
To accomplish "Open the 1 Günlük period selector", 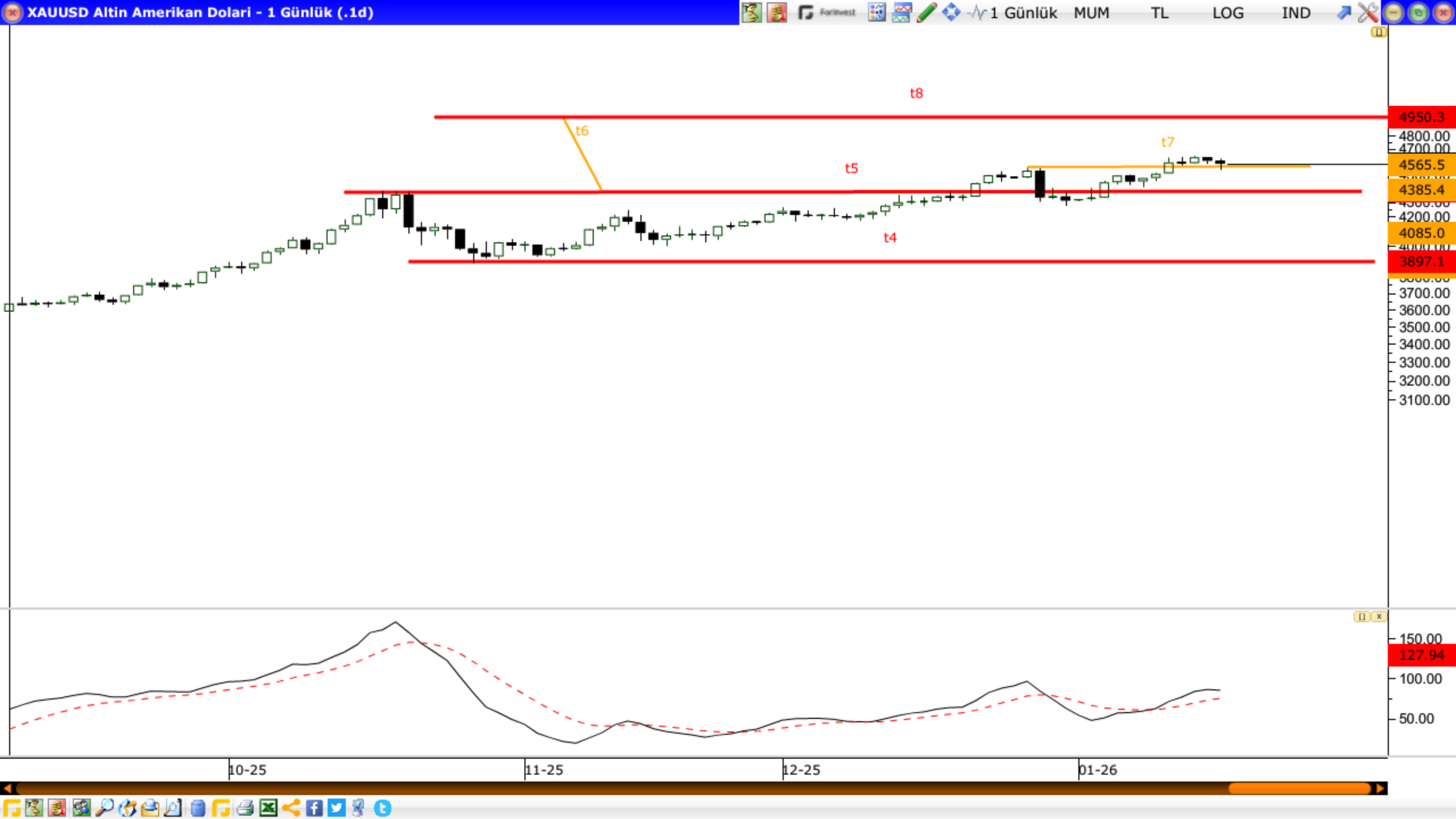I will (x=1022, y=13).
